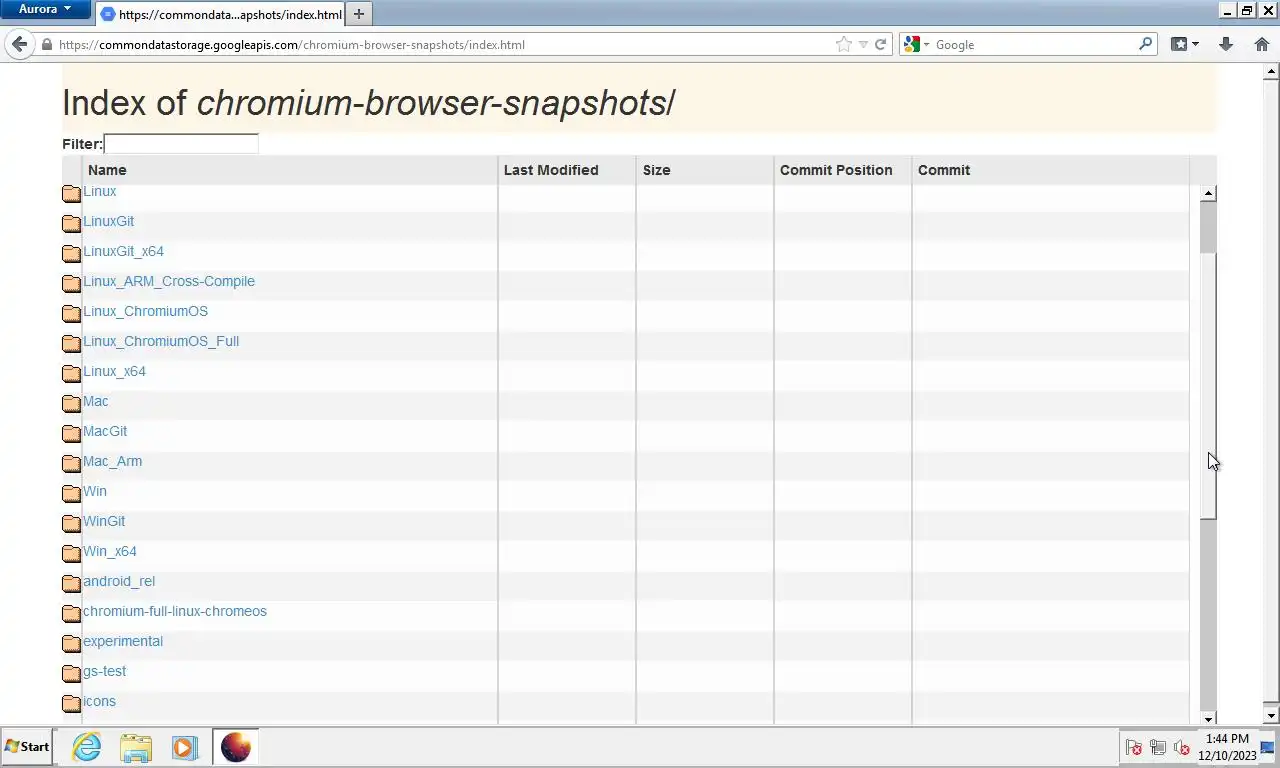Open the Linux folder link
Screen dimensions: 1280x768
pos(99,191)
